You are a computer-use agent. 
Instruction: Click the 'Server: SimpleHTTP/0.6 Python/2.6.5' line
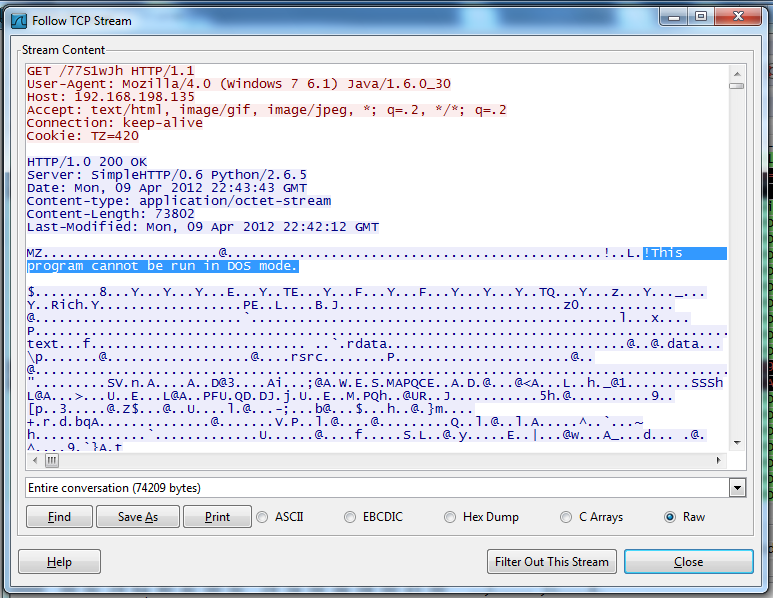click(167, 175)
